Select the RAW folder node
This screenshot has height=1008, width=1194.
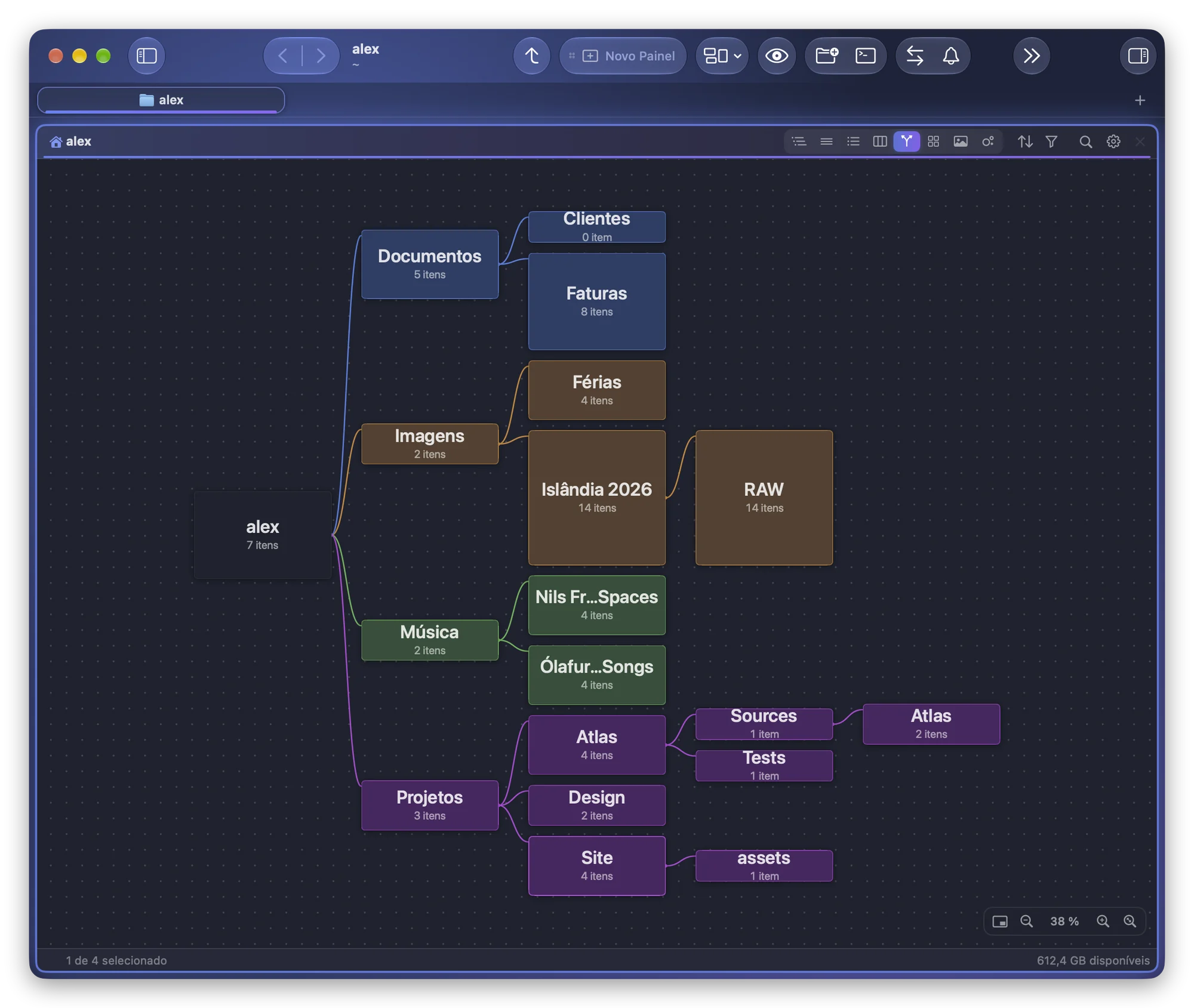point(764,498)
